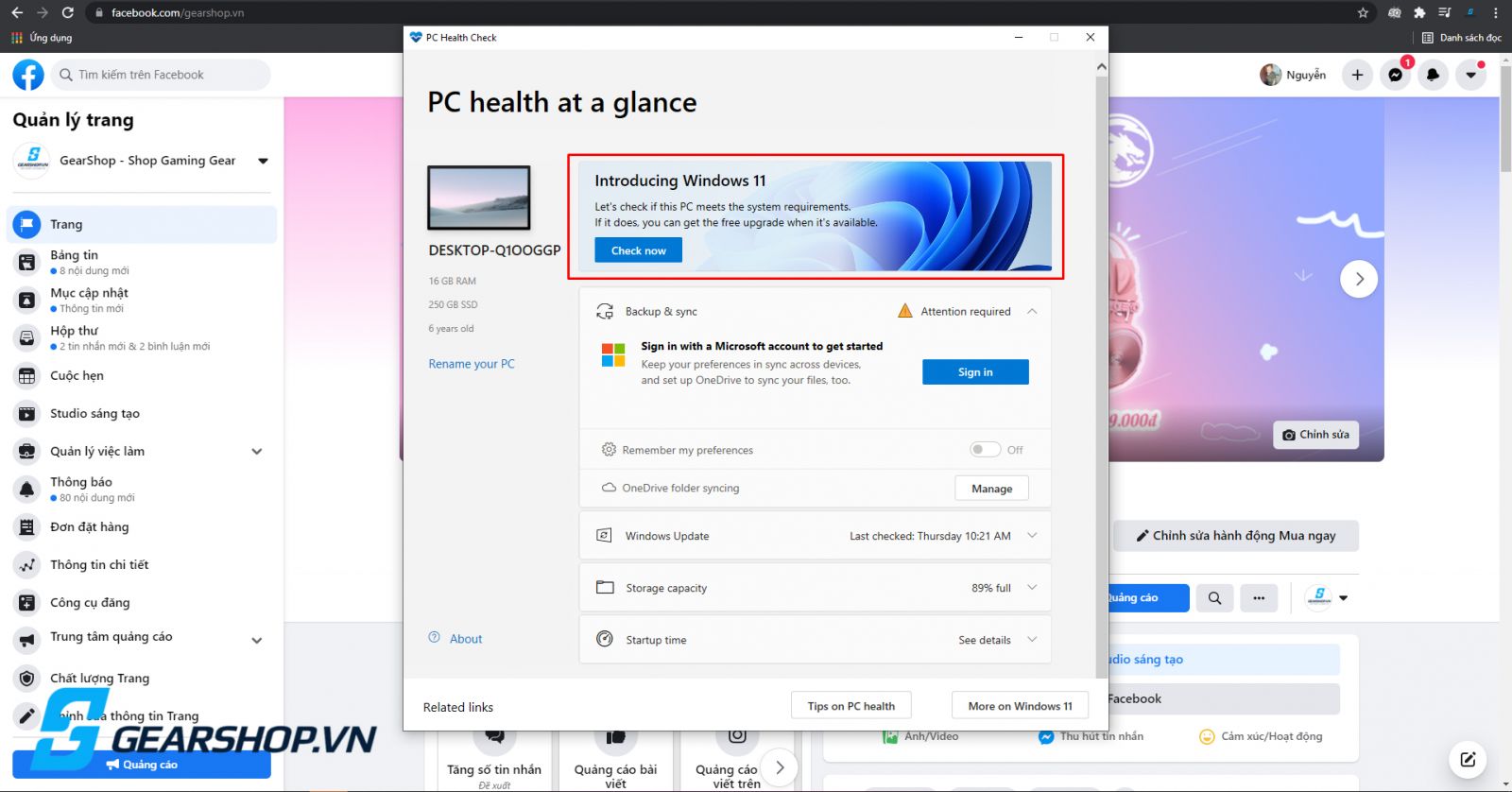Click the next arrow on cover photo

point(1359,279)
